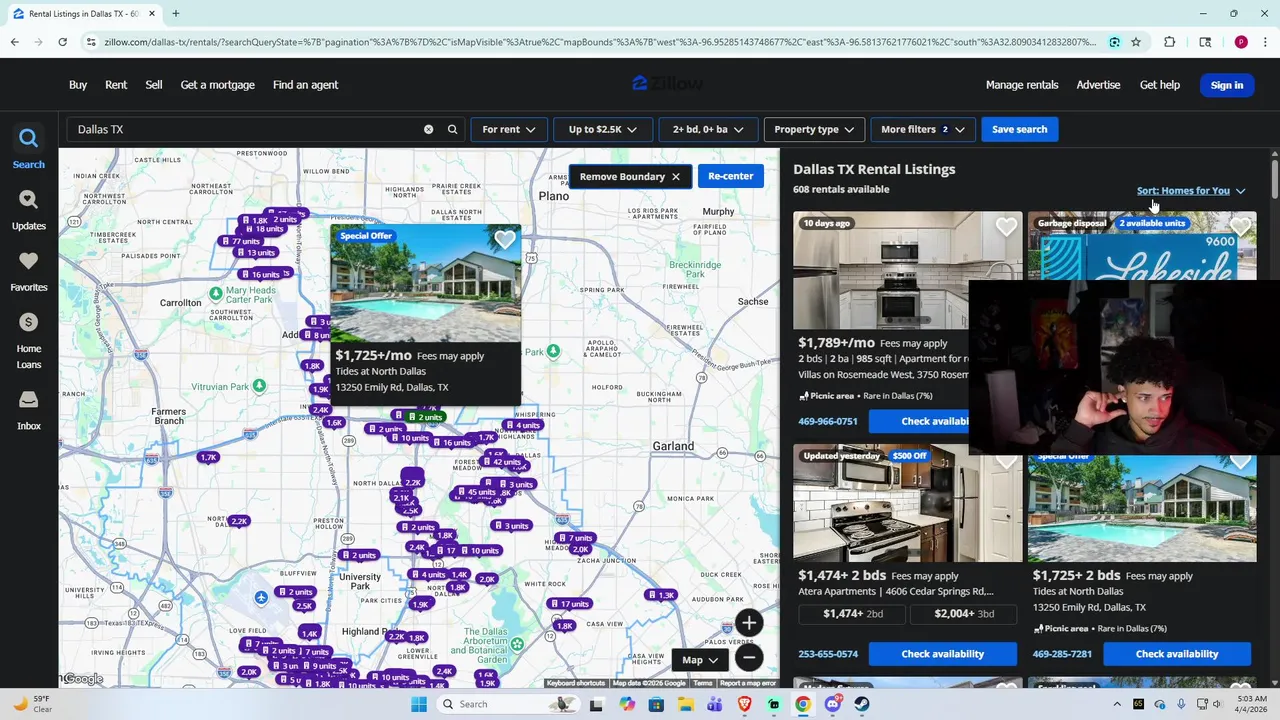This screenshot has width=1280, height=720.
Task: Zoom out on the map
Action: 748,657
